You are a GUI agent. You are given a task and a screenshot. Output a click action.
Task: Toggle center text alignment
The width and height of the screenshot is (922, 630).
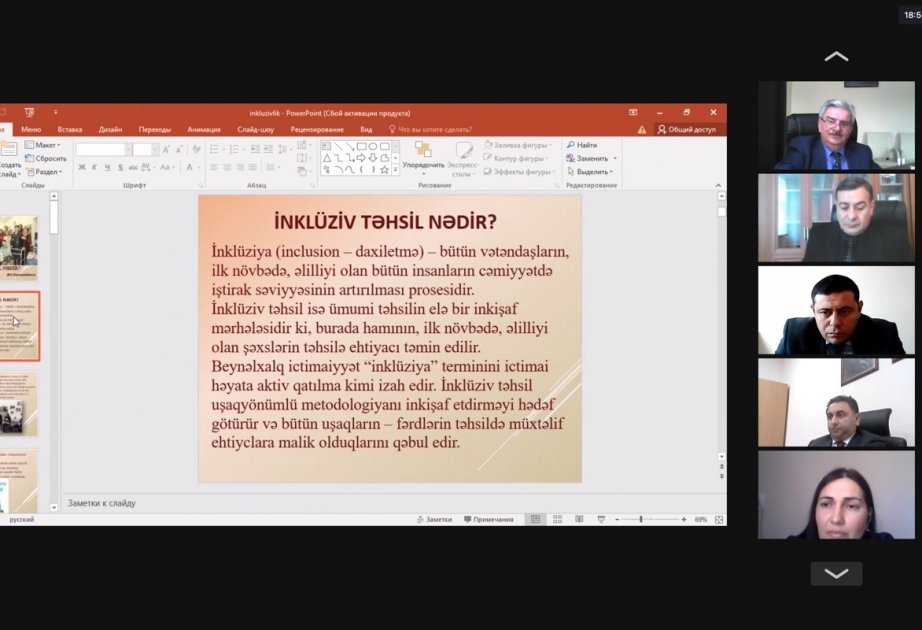[x=227, y=168]
